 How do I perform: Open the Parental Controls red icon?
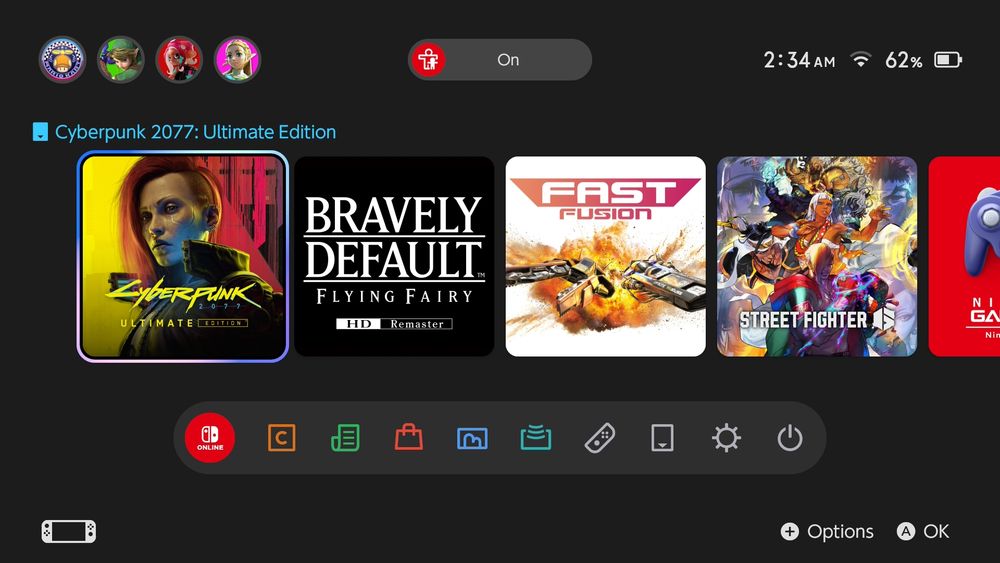tap(428, 60)
